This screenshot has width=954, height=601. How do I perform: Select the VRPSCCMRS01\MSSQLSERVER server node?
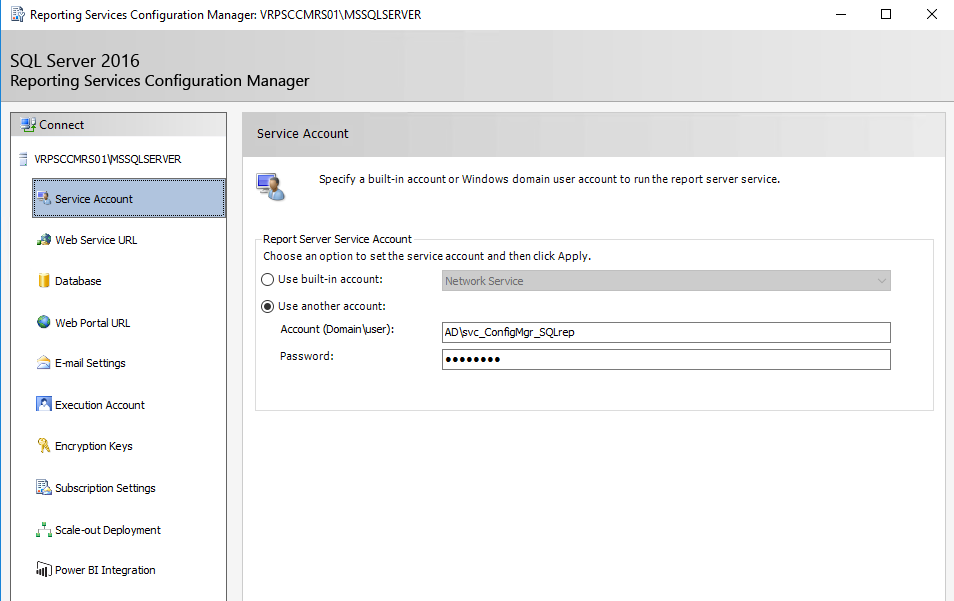[x=108, y=159]
